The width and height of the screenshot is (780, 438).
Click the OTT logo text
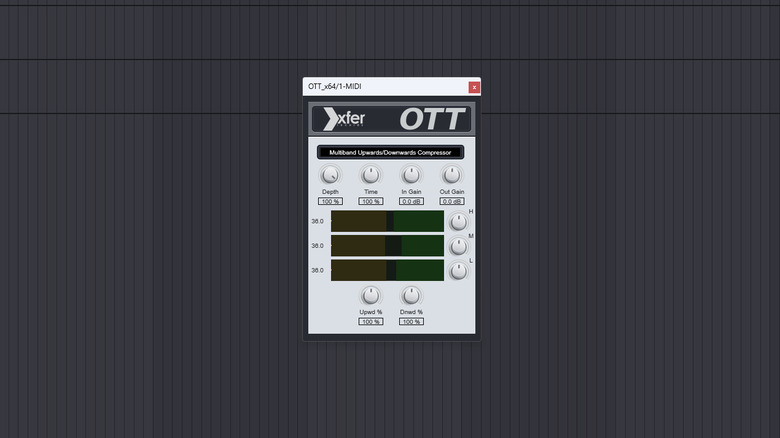coord(432,119)
